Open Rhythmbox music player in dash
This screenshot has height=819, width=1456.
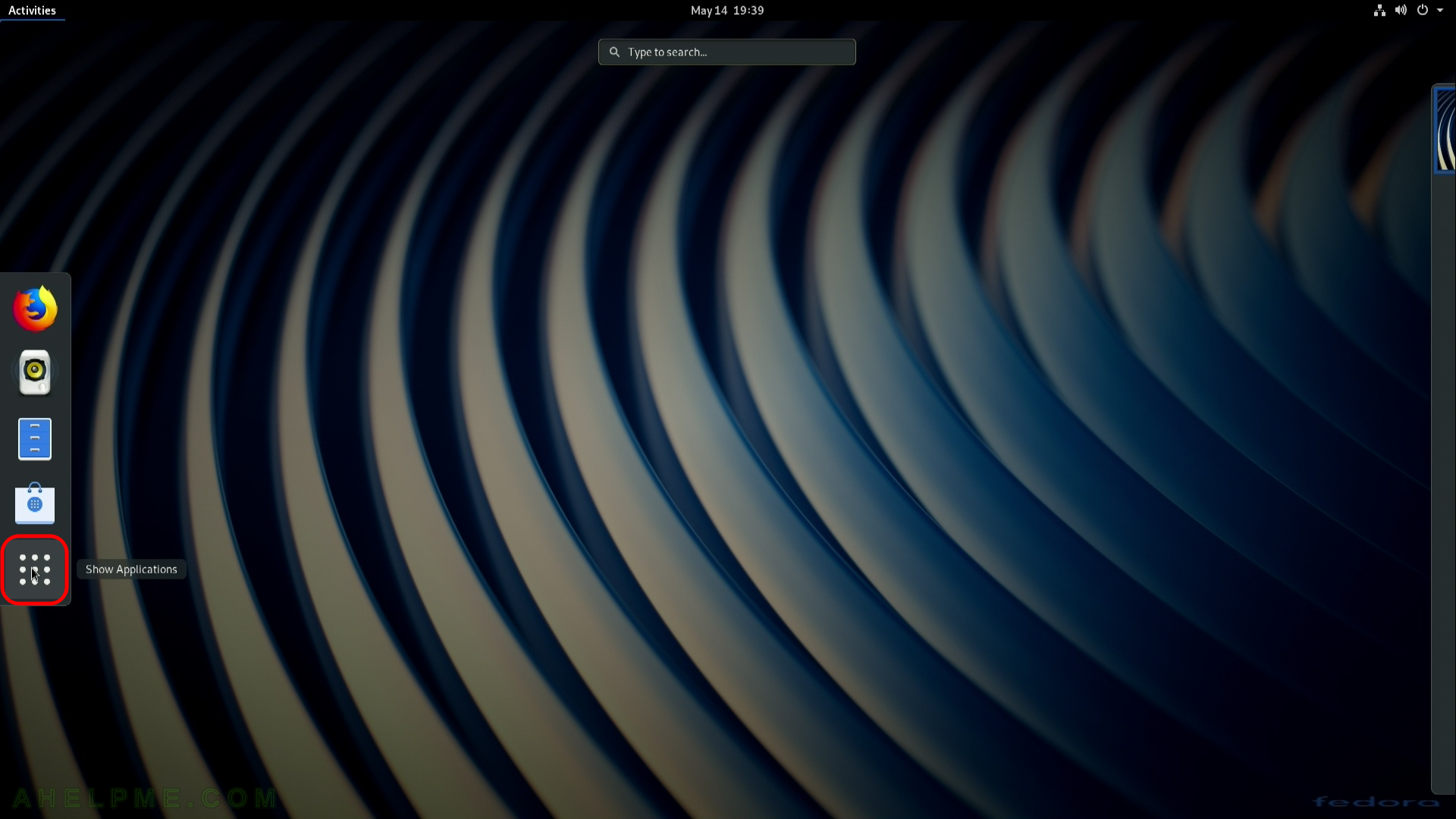(35, 372)
